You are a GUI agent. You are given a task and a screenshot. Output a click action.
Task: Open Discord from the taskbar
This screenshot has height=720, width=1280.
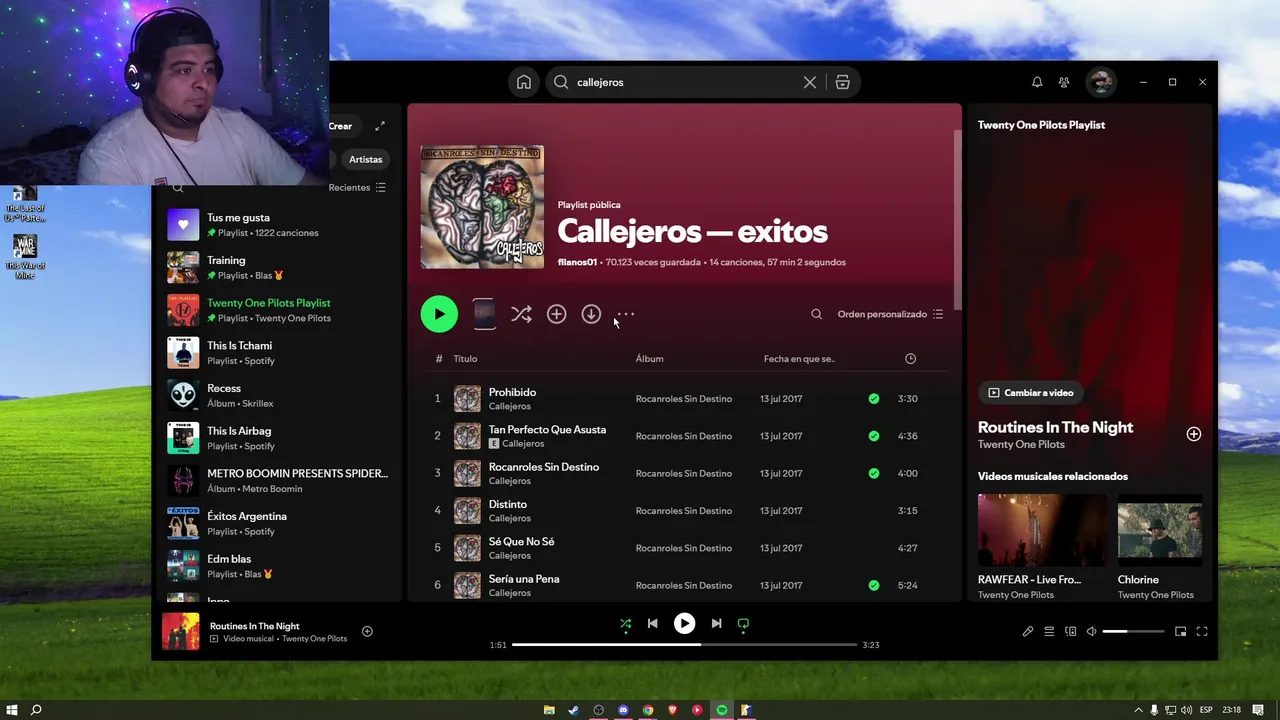pyautogui.click(x=623, y=710)
